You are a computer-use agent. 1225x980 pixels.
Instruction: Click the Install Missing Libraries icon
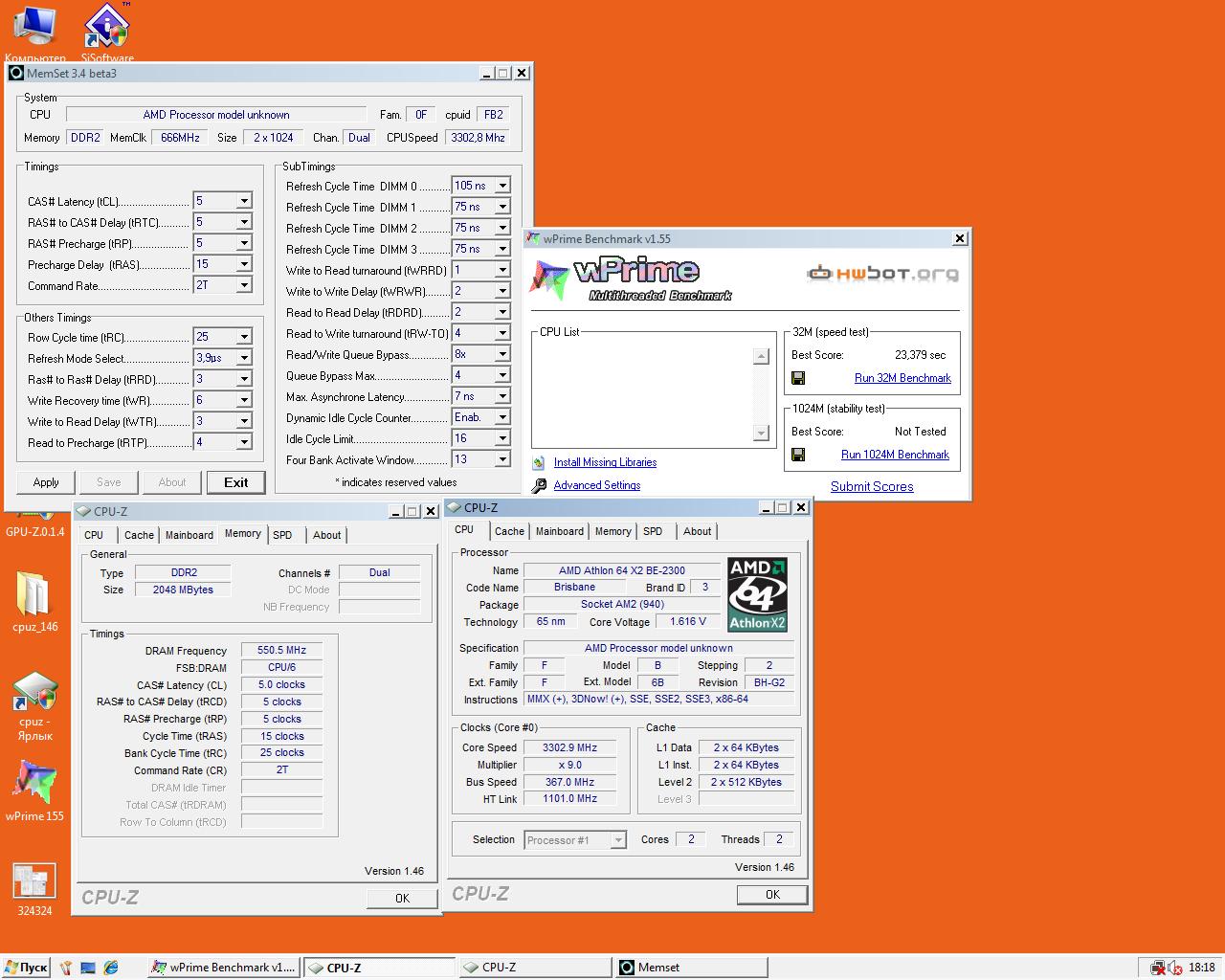point(539,462)
